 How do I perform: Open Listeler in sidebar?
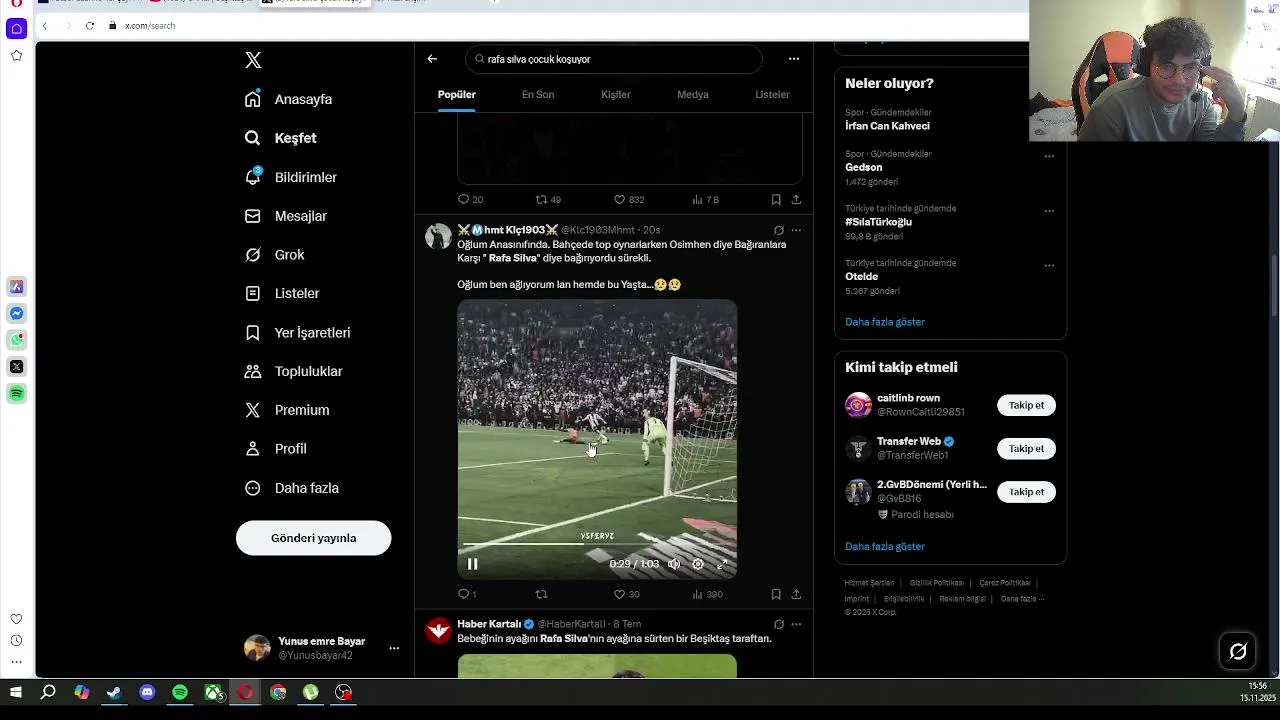[282, 293]
